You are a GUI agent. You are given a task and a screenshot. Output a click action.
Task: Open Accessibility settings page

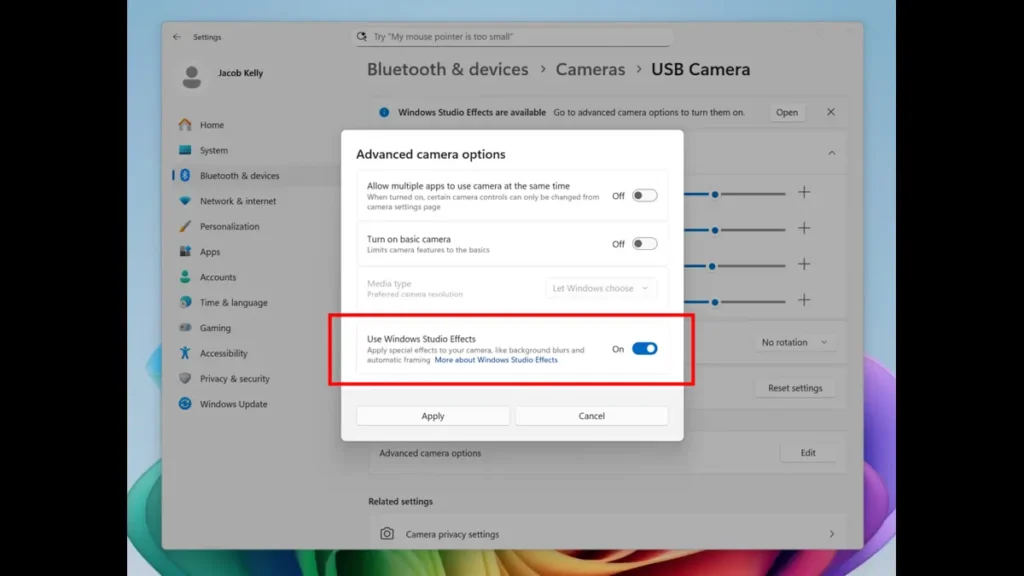(x=223, y=353)
